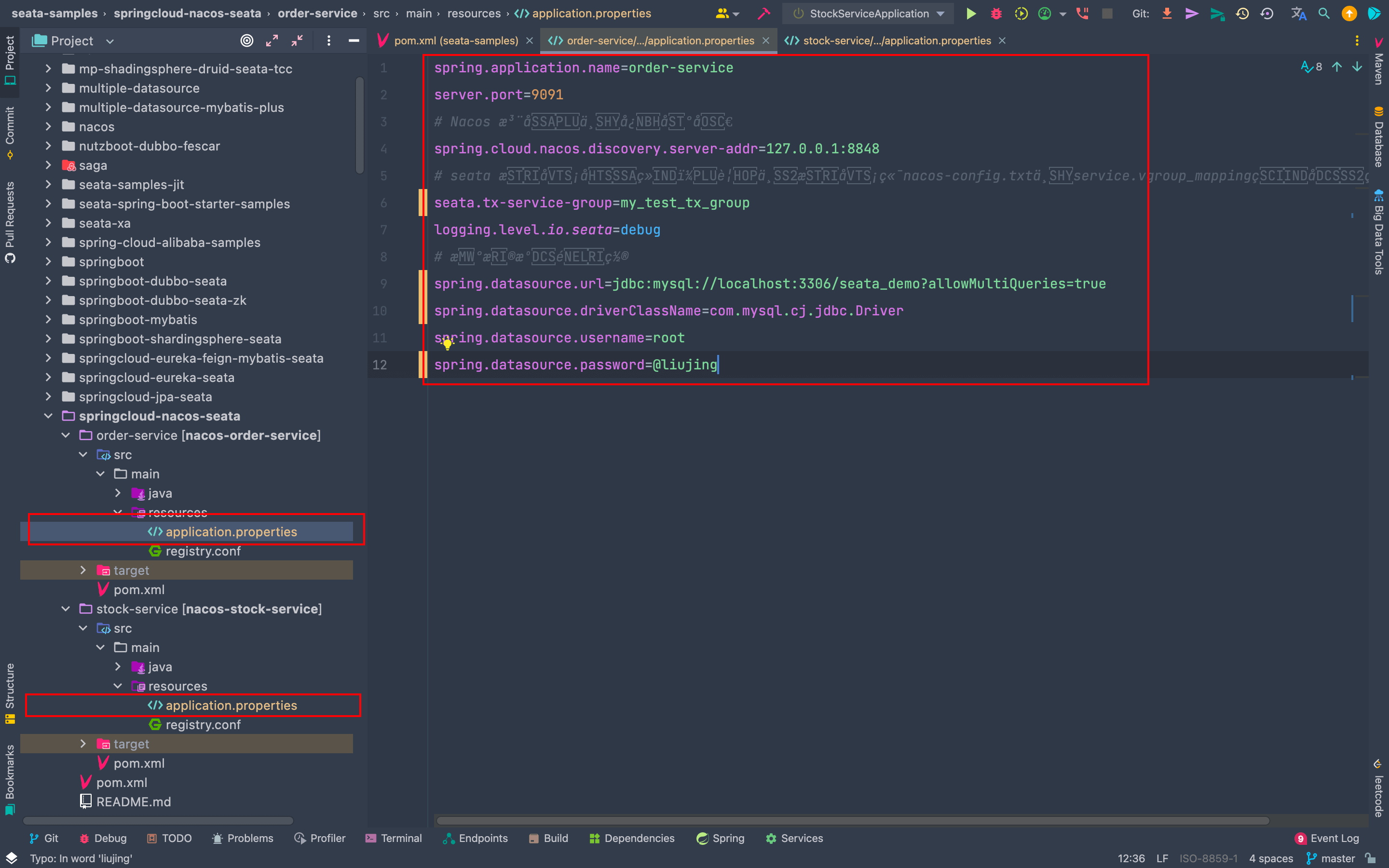
Task: Collapse all in the Project panel
Action: coord(297,41)
